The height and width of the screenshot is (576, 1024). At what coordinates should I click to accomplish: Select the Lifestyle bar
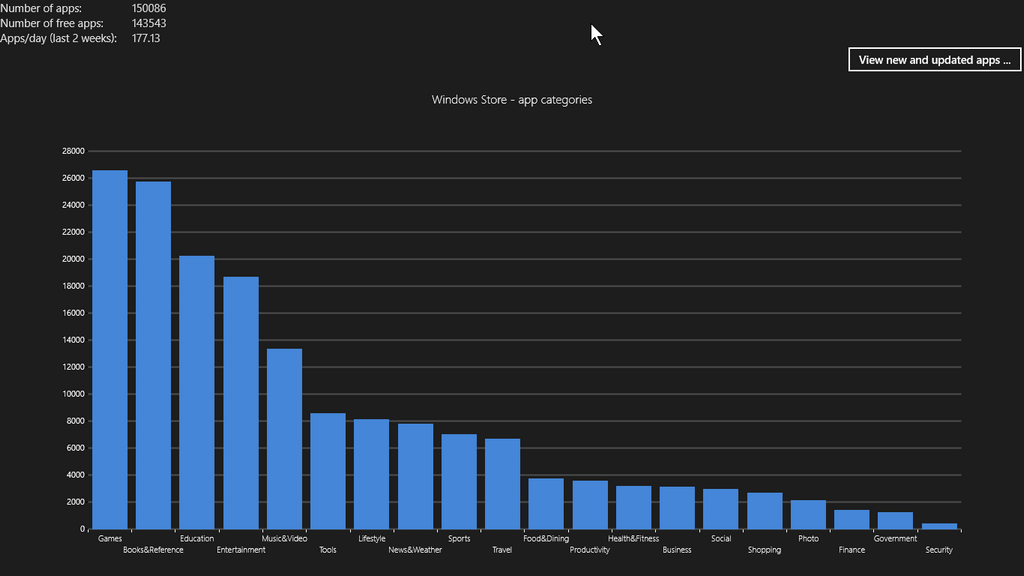pos(372,474)
